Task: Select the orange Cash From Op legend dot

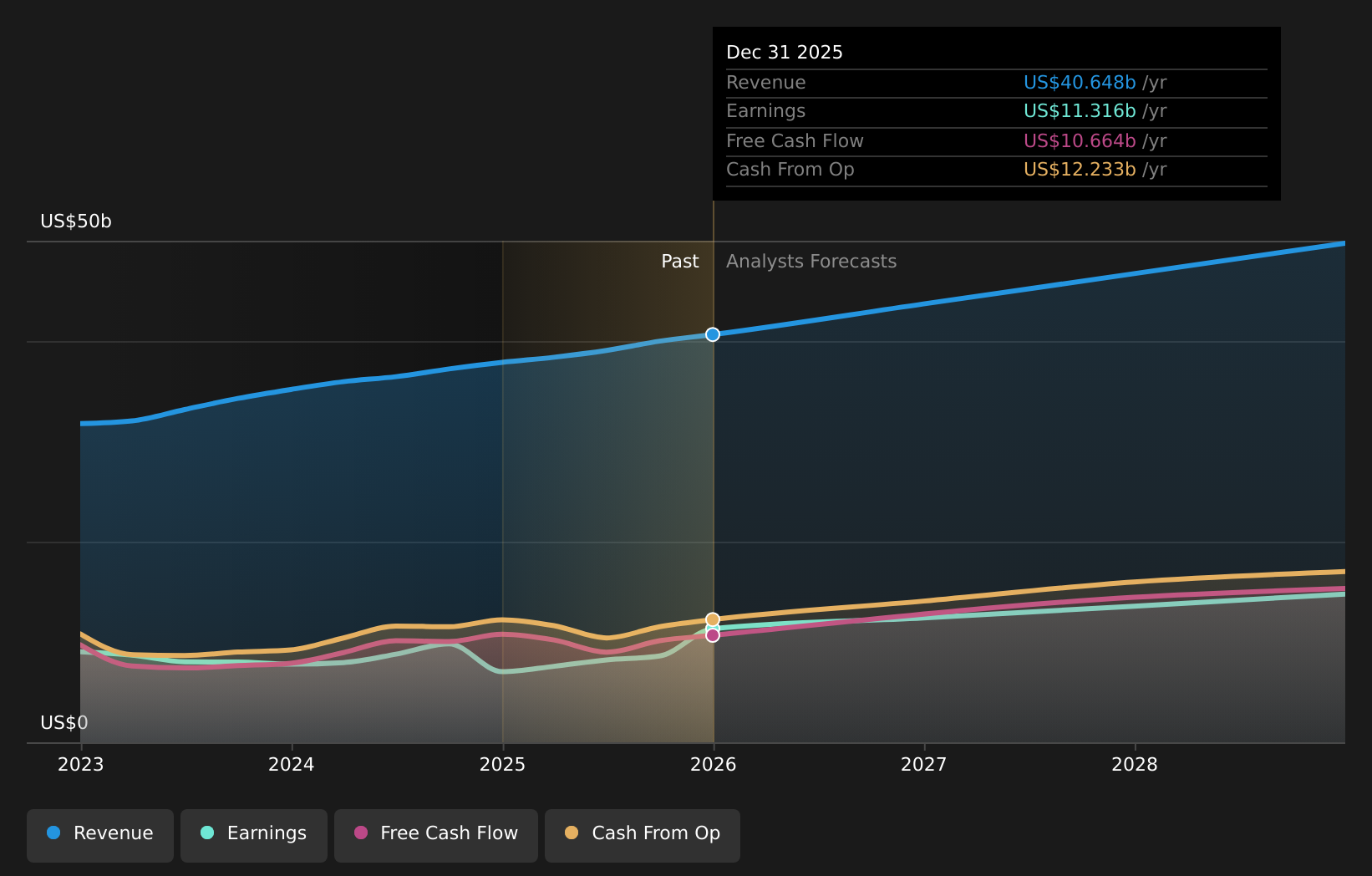Action: pyautogui.click(x=572, y=833)
